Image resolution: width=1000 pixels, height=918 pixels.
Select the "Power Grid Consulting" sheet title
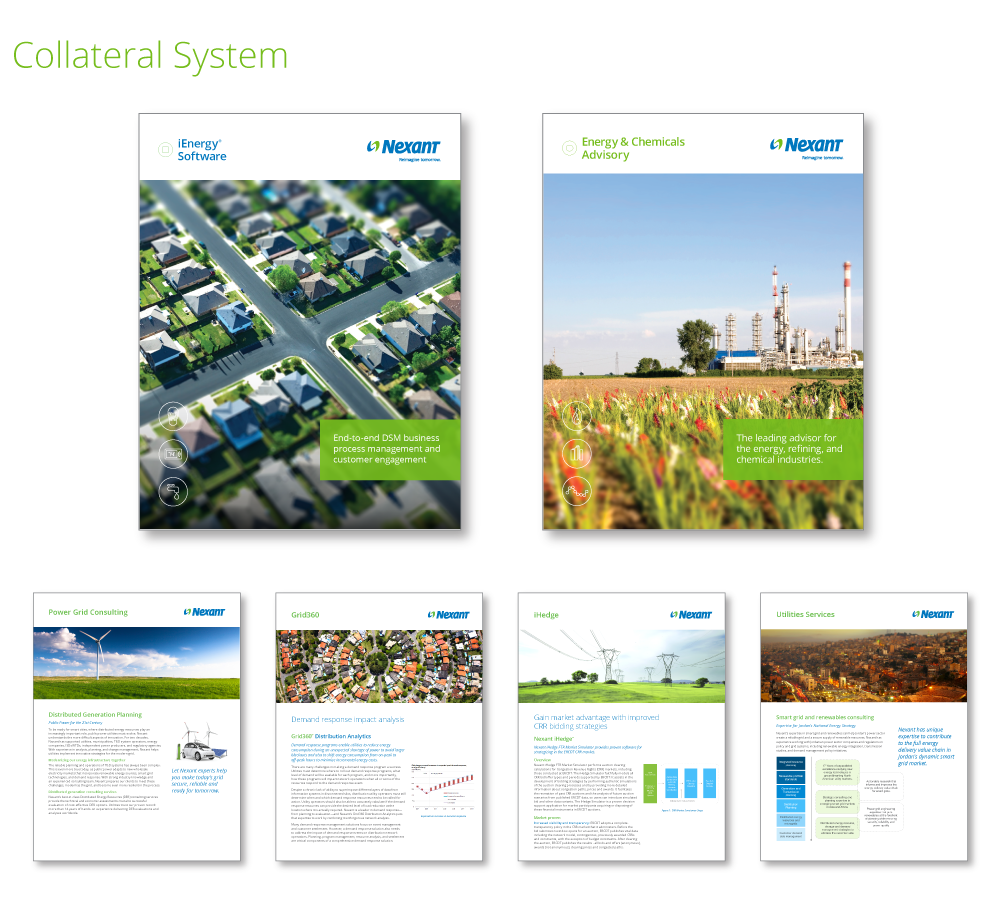(88, 612)
